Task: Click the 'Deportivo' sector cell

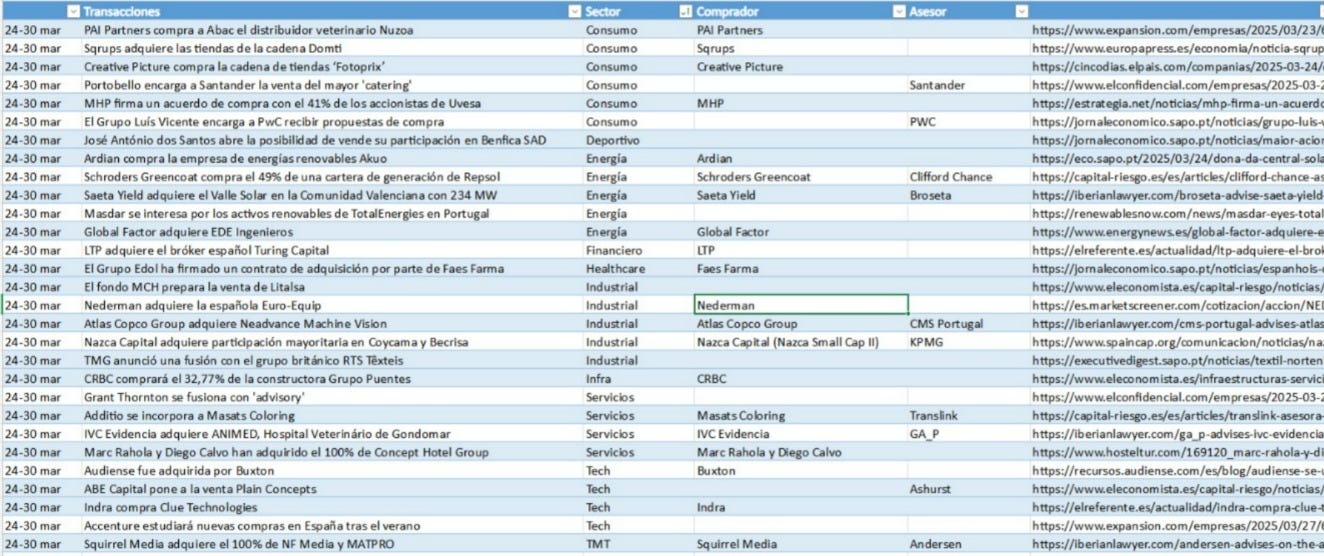Action: (x=638, y=140)
